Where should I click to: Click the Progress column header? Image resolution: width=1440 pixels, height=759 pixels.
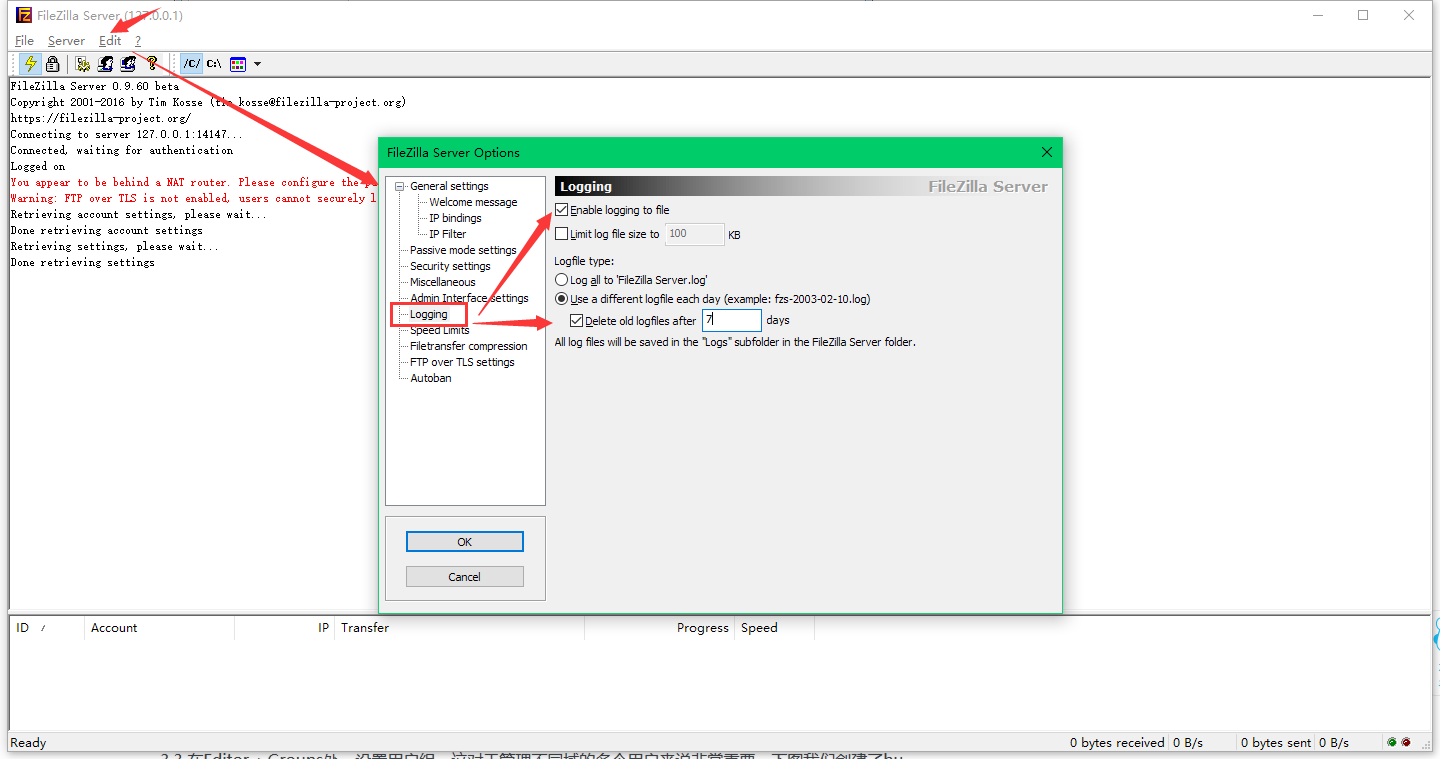click(659, 628)
